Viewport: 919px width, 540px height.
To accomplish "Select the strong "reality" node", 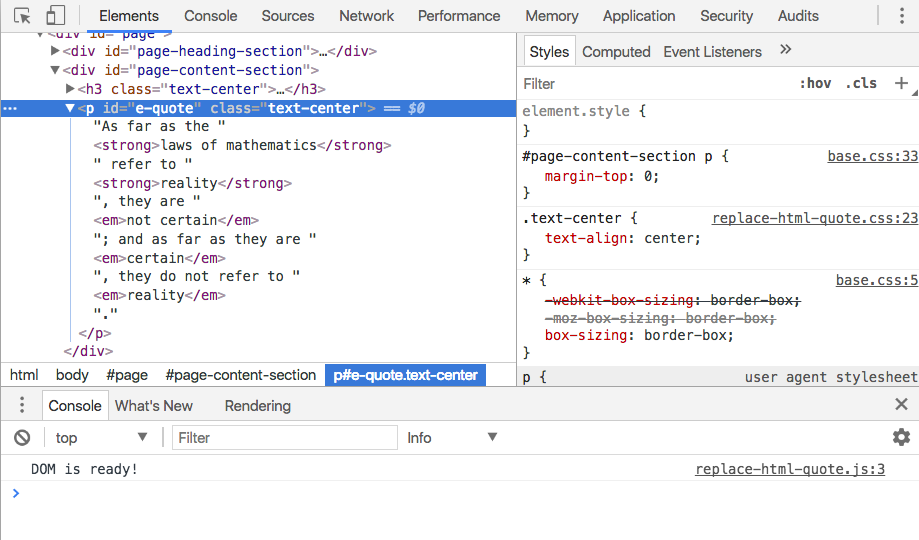I will [192, 183].
